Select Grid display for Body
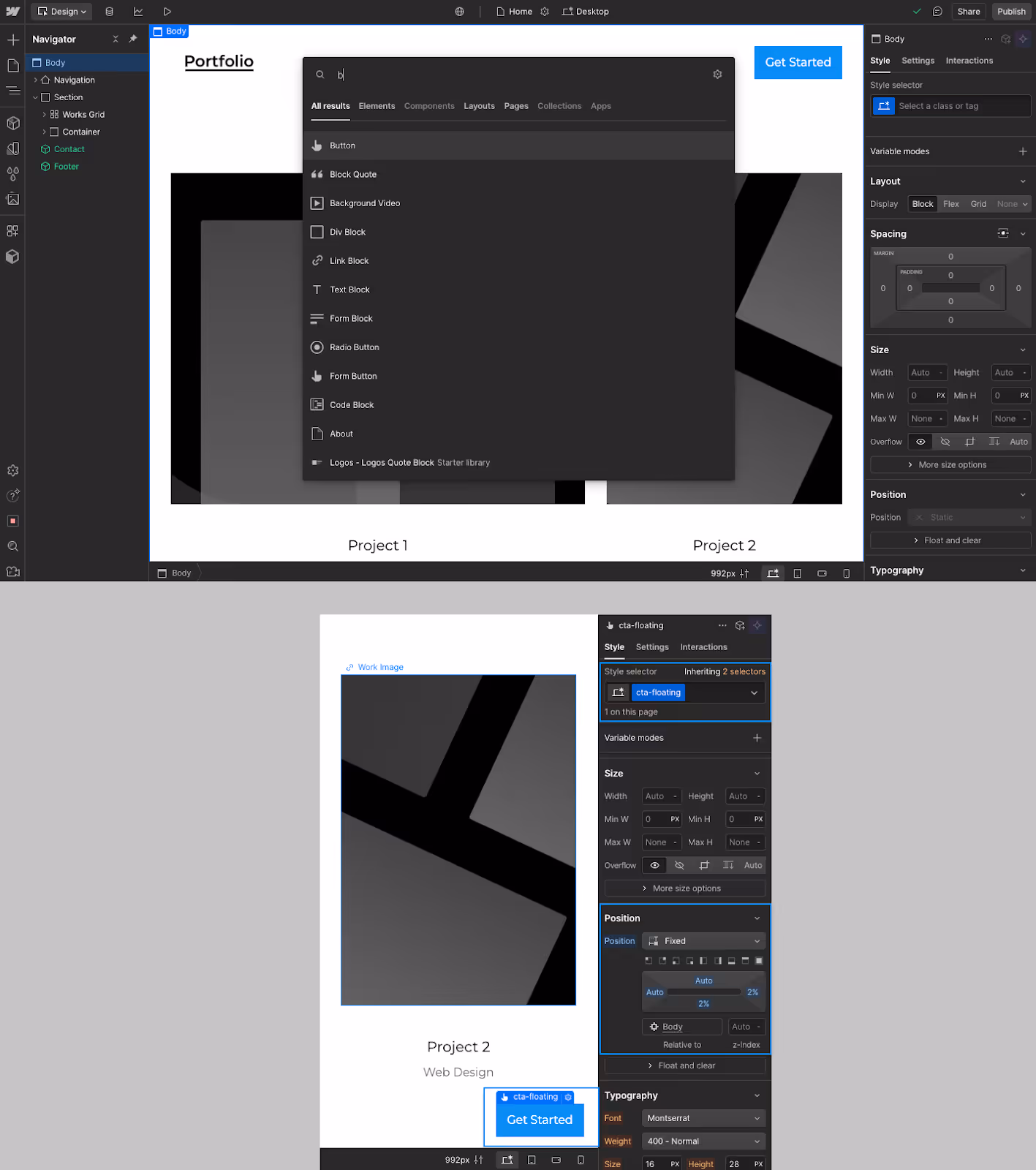The width and height of the screenshot is (1036, 1170). pos(978,204)
